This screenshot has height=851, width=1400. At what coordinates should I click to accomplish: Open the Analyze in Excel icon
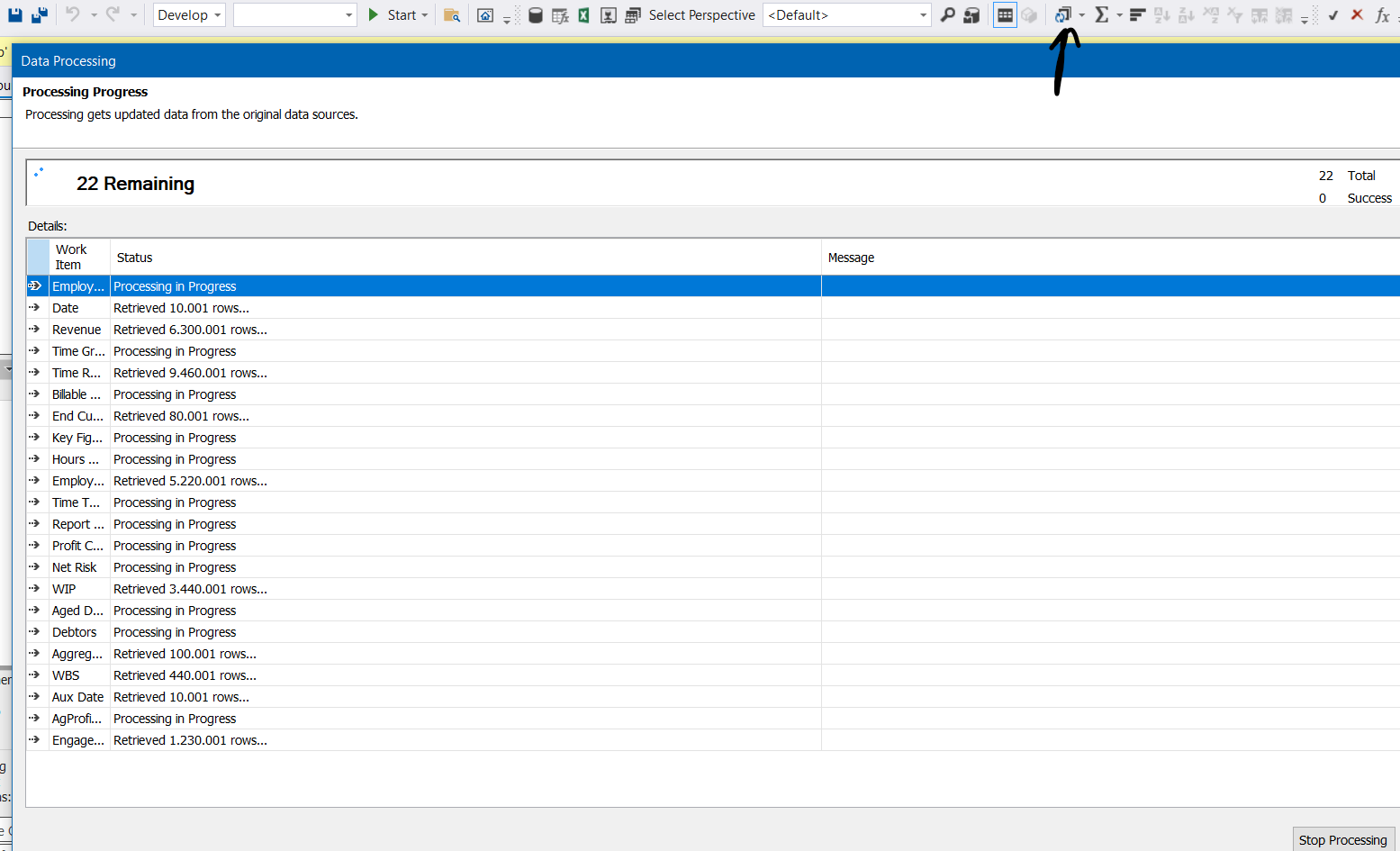(x=583, y=15)
